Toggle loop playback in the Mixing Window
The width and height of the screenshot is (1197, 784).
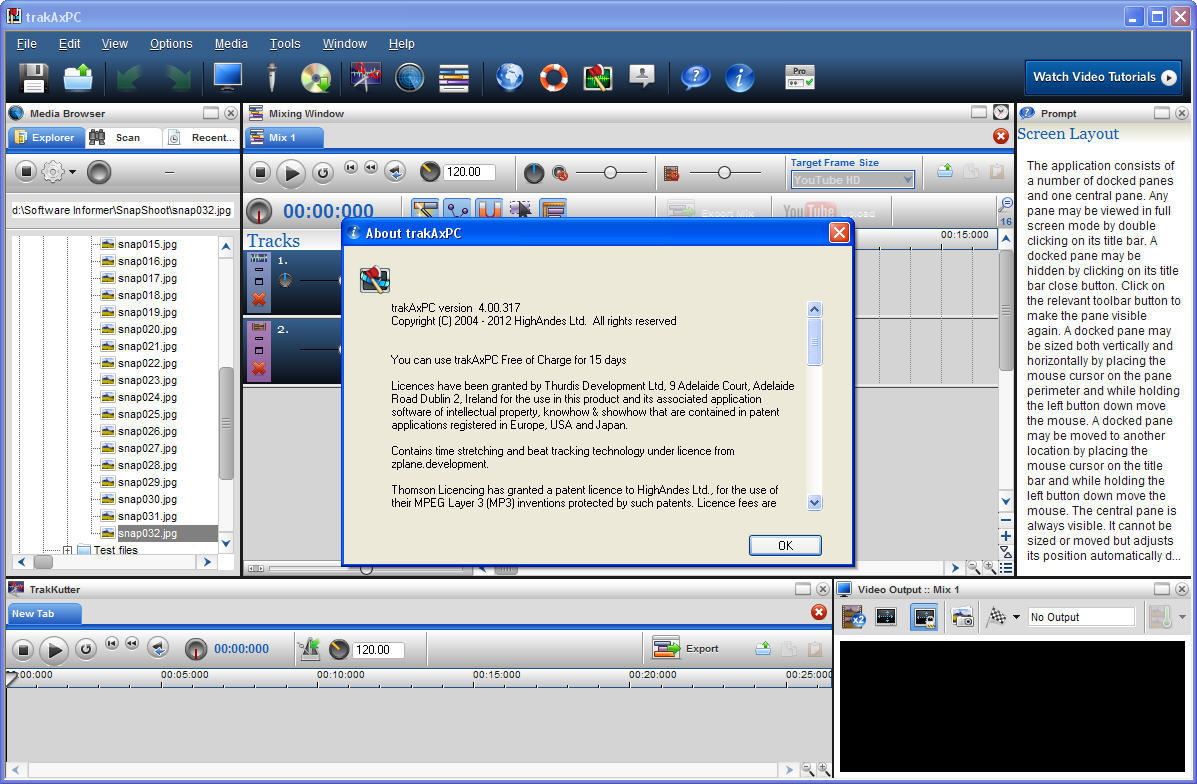[x=322, y=172]
